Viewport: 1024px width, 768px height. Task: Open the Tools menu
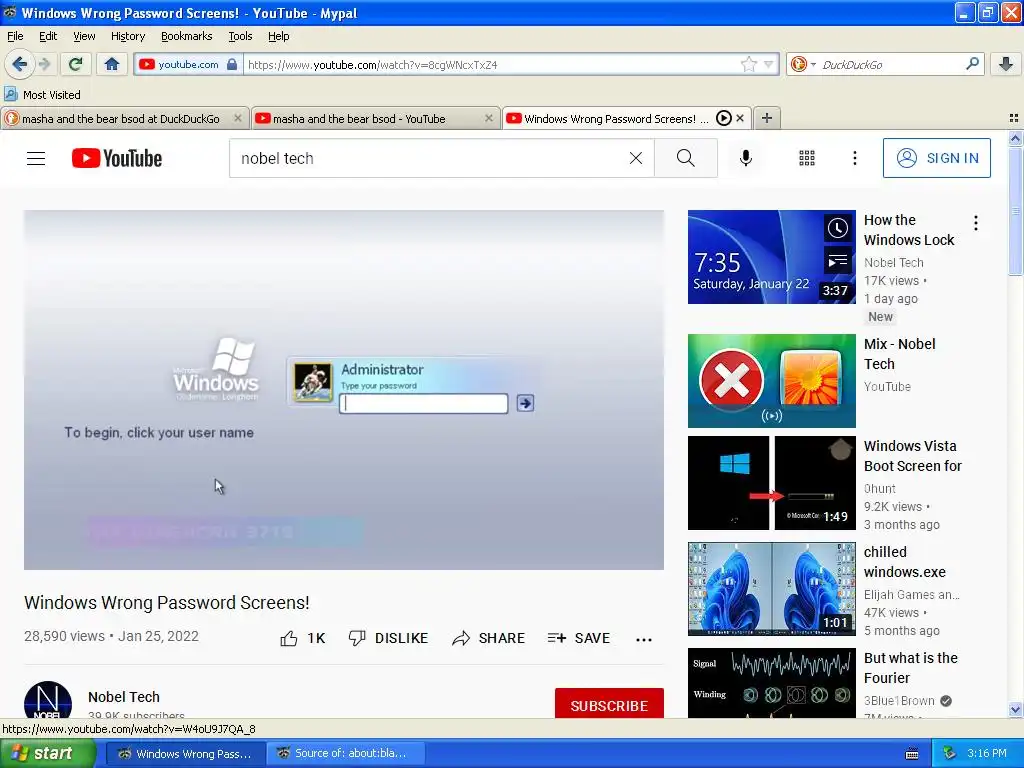pyautogui.click(x=240, y=36)
